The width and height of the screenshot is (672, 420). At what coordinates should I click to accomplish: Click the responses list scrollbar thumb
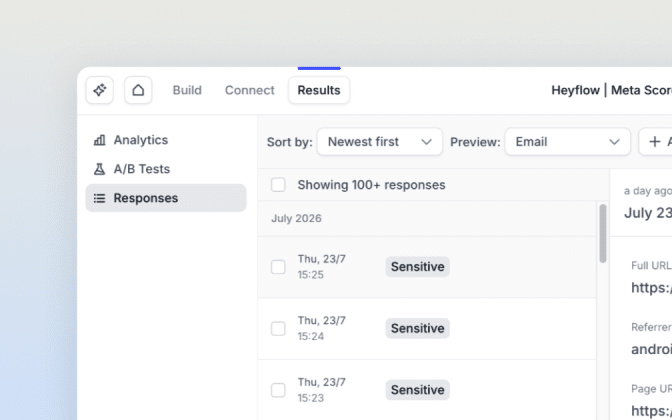pyautogui.click(x=603, y=233)
